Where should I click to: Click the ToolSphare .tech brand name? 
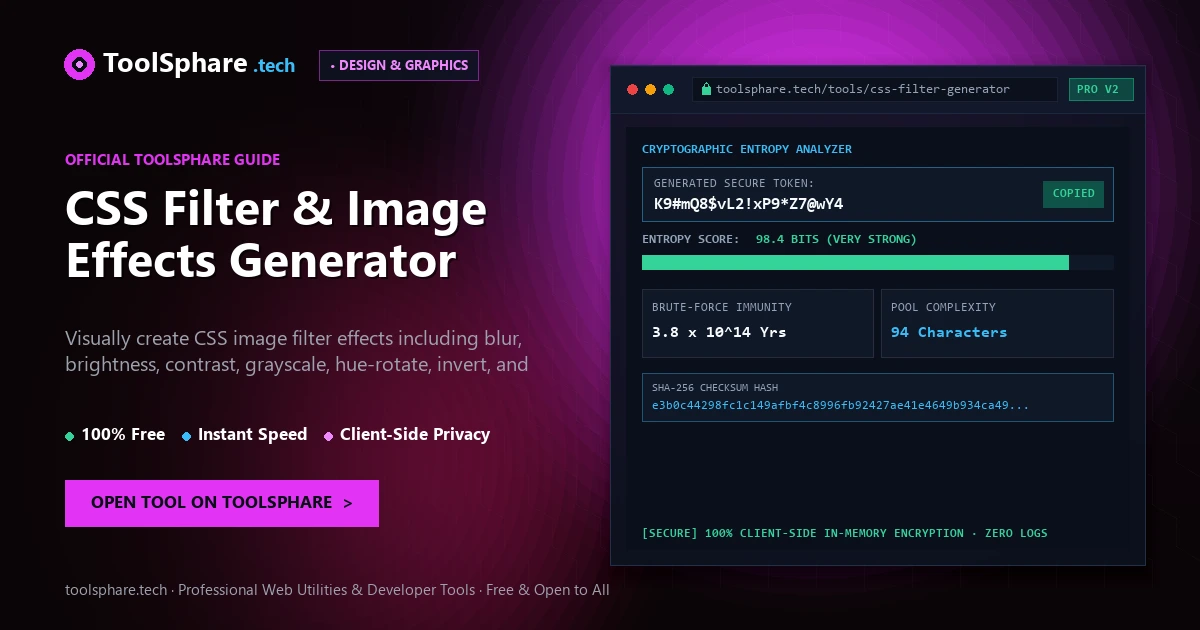click(x=199, y=64)
